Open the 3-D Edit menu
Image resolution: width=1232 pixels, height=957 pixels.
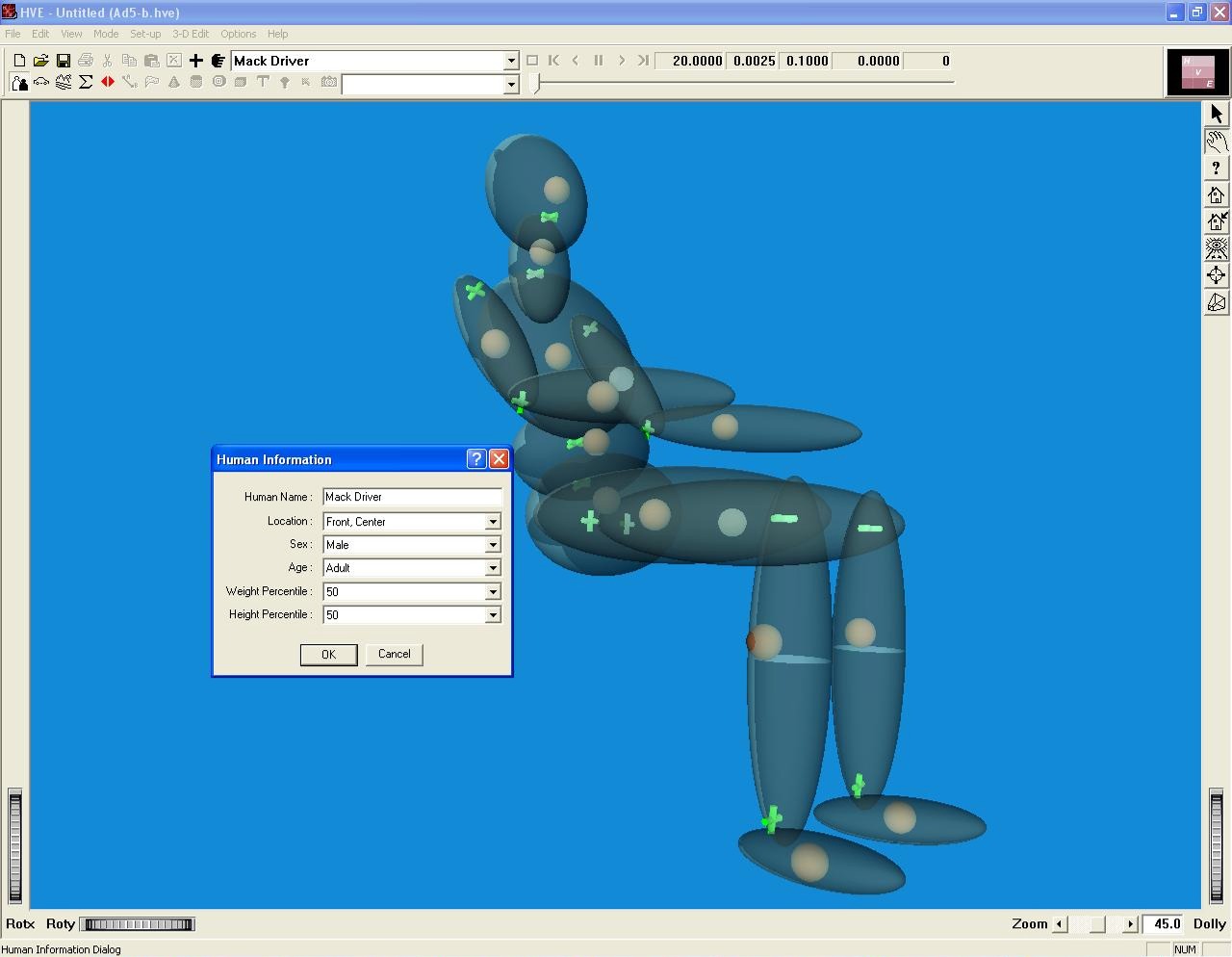(x=191, y=34)
